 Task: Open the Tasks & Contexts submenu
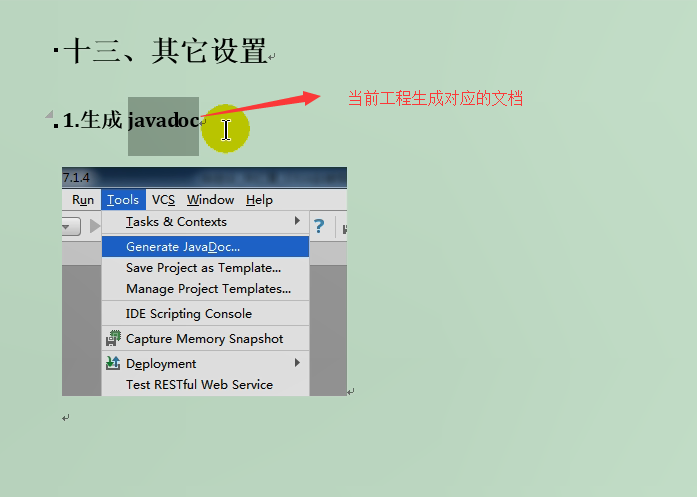pos(205,221)
